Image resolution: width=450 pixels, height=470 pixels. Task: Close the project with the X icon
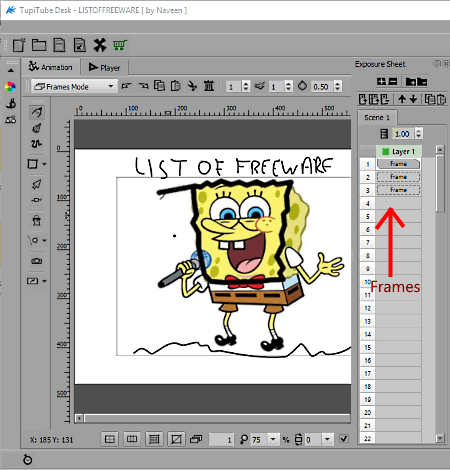click(x=100, y=45)
